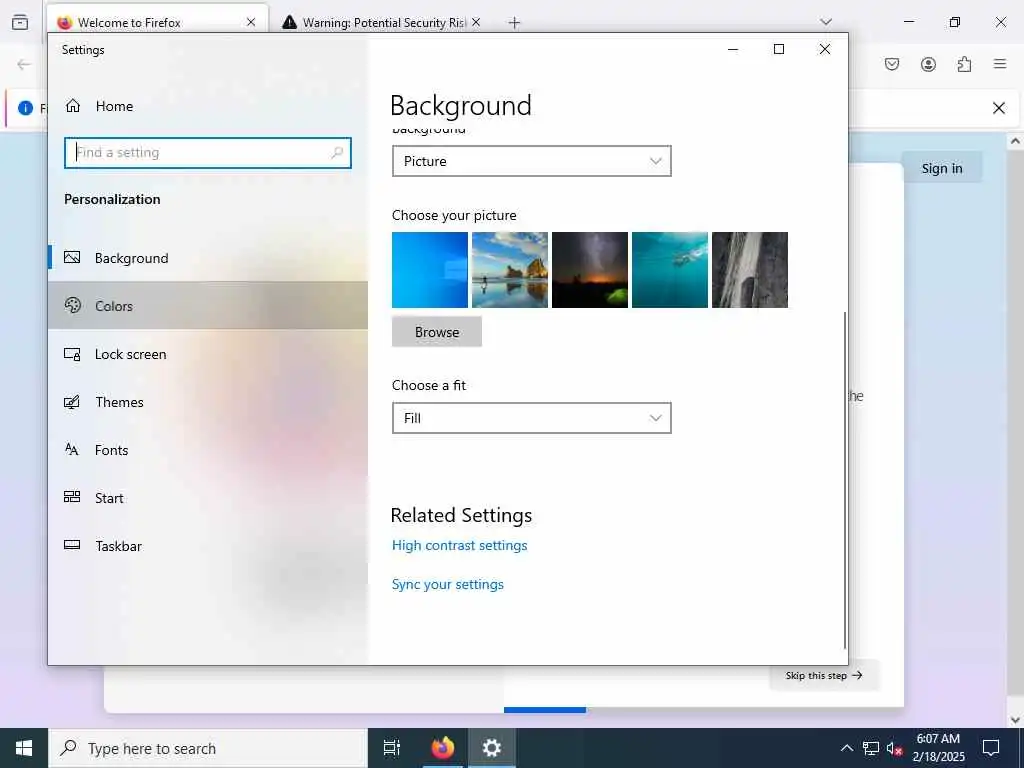1024x768 pixels.
Task: Click the search magnifier in Find a setting
Action: 337,153
